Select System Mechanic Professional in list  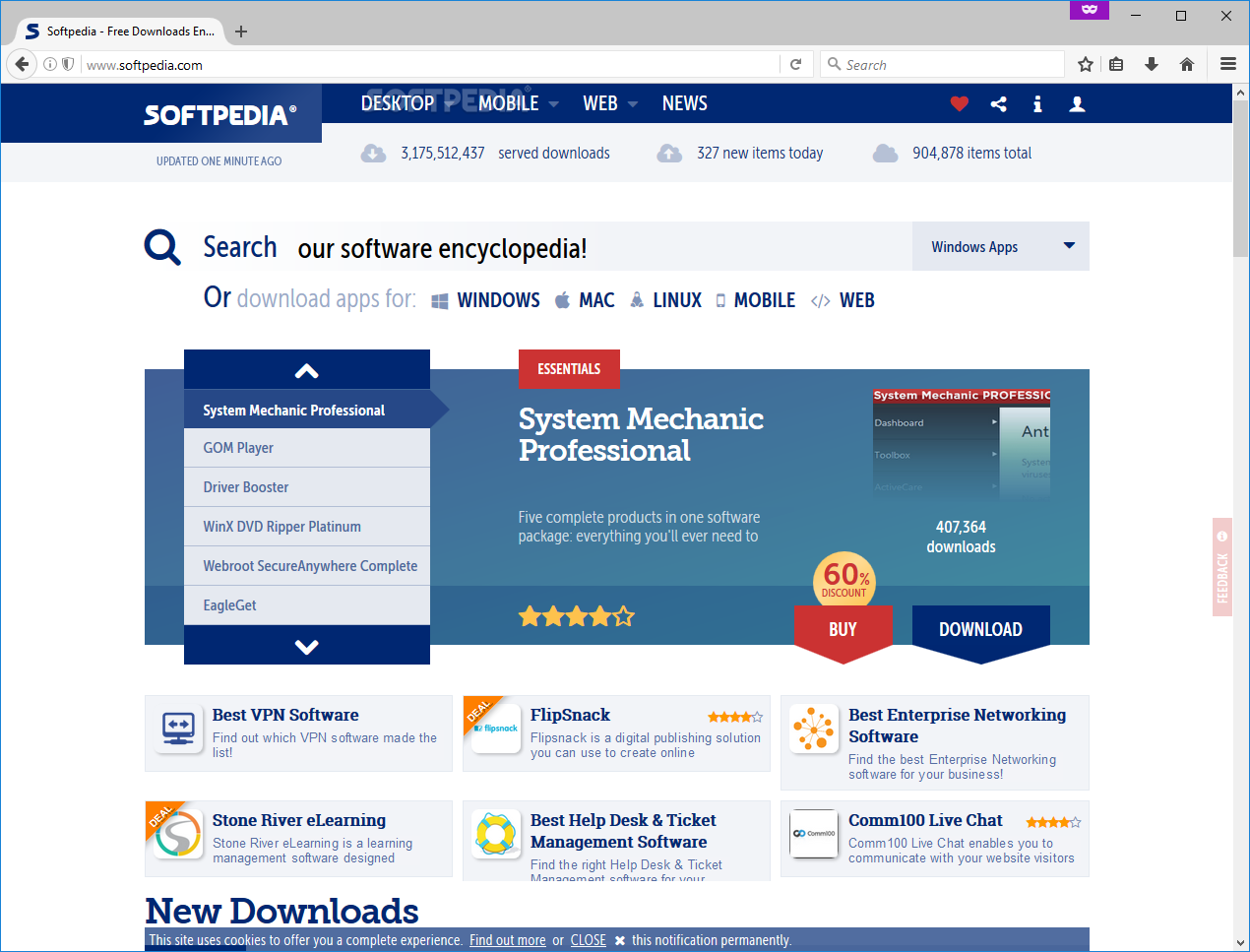click(x=307, y=410)
